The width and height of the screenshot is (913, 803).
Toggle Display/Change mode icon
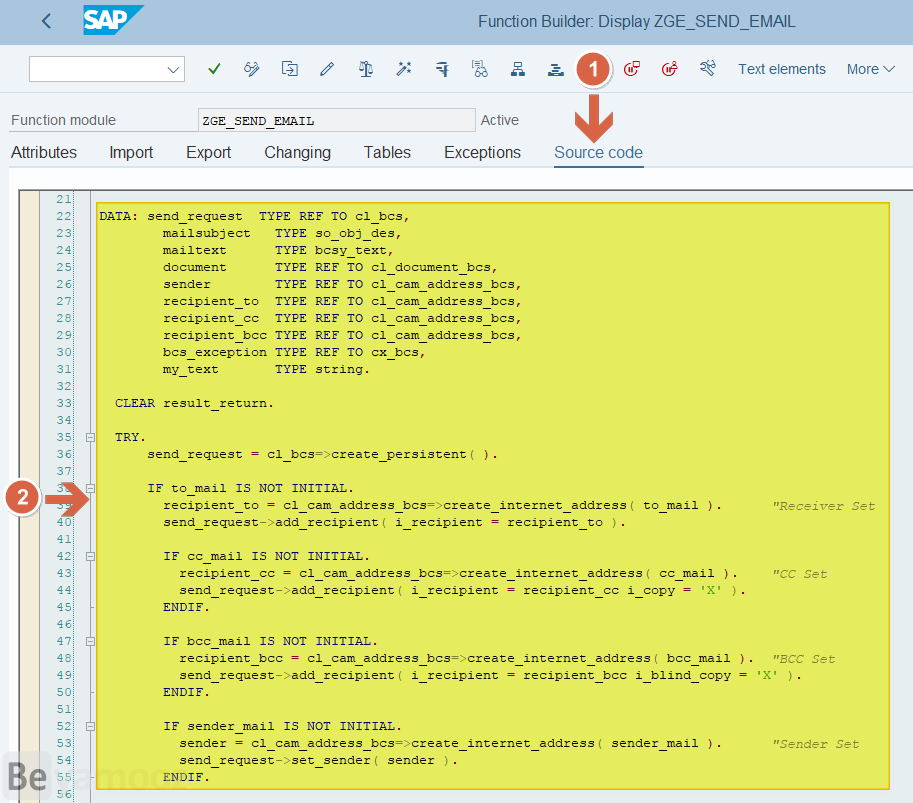point(252,69)
